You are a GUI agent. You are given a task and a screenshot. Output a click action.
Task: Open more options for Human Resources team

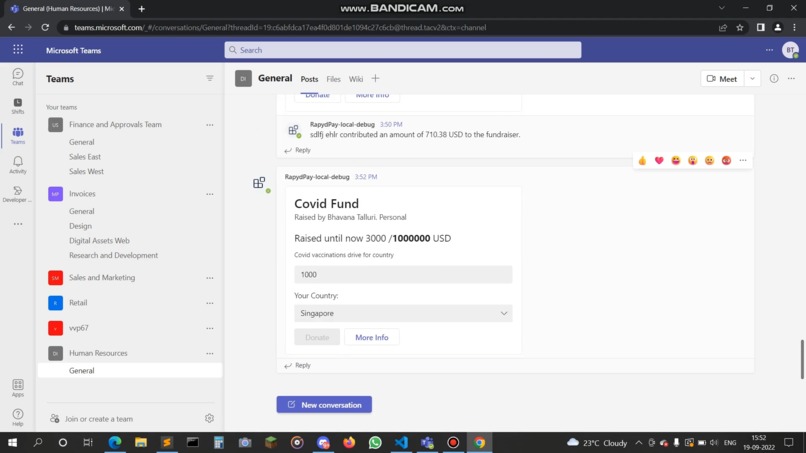point(210,354)
